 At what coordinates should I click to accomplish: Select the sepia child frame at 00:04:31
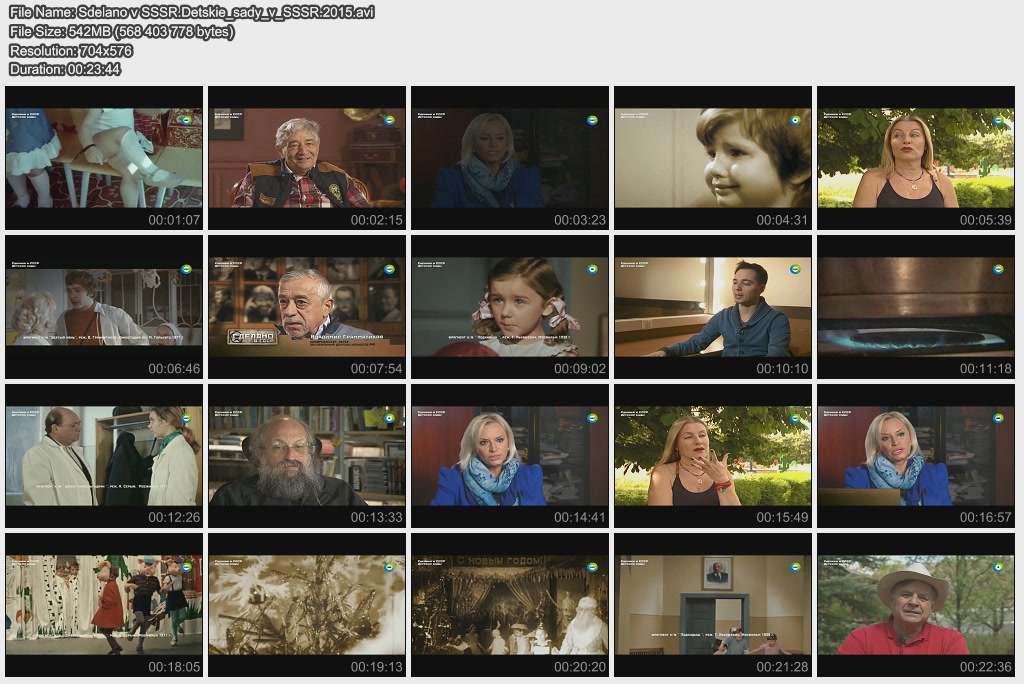712,157
